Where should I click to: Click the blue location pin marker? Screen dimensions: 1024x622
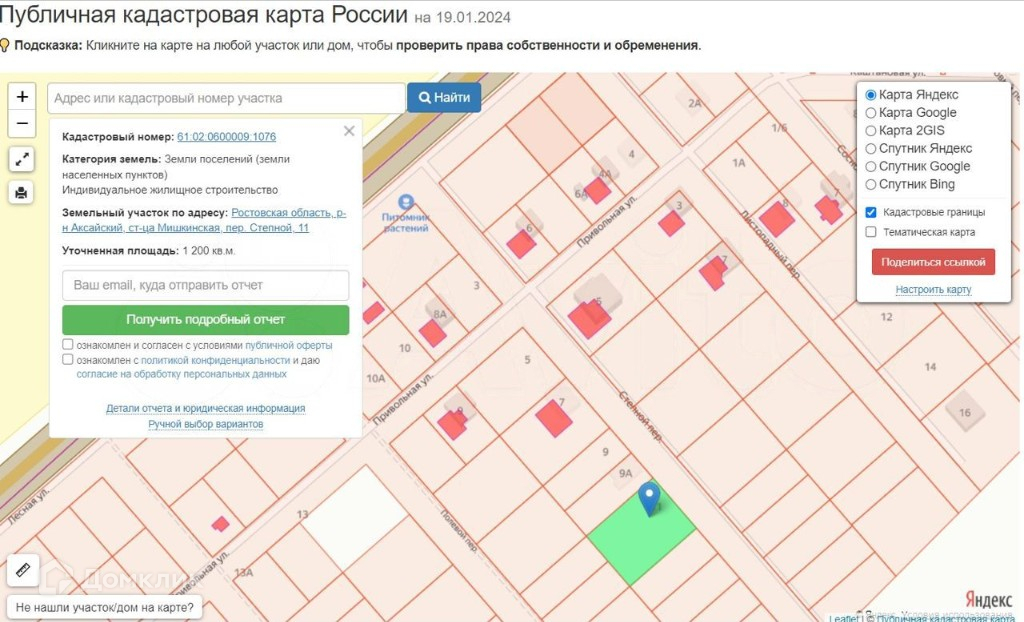click(x=649, y=499)
